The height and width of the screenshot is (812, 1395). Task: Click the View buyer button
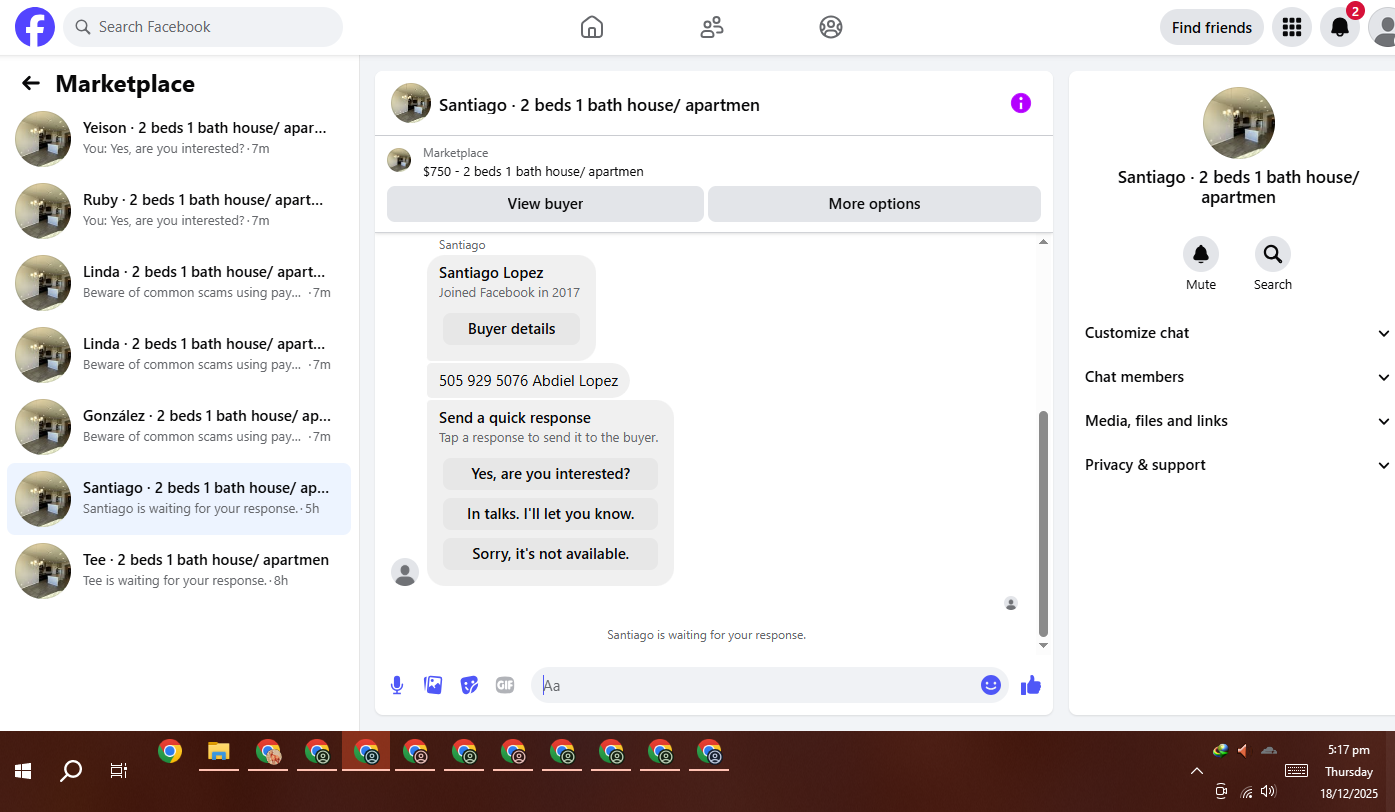545,204
